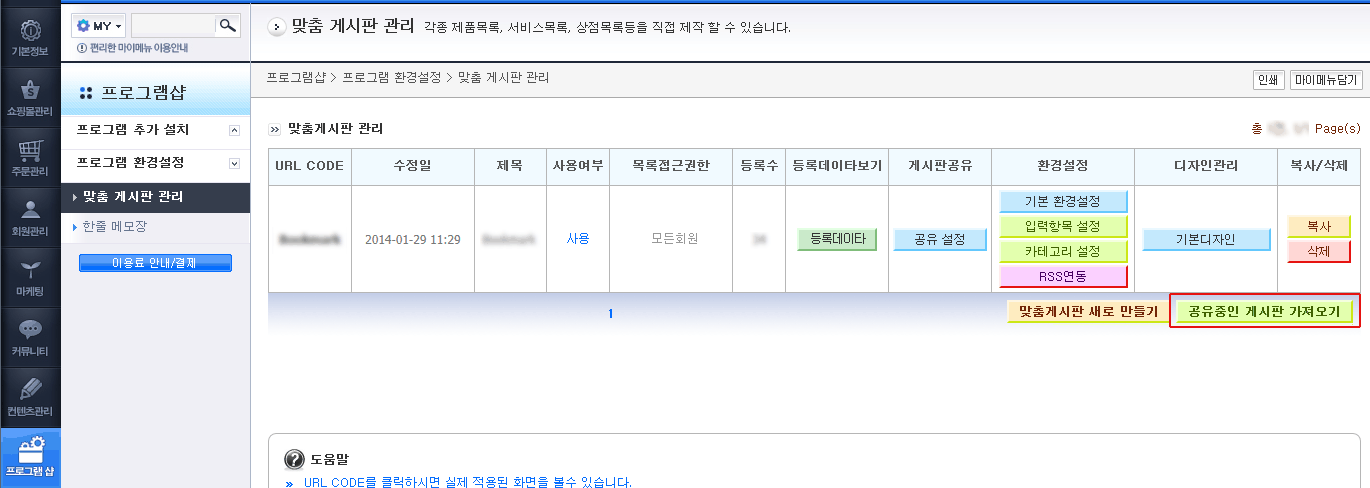Screen dimensions: 1370x488
Task: Click the pink RSS연동 button
Action: click(1063, 276)
